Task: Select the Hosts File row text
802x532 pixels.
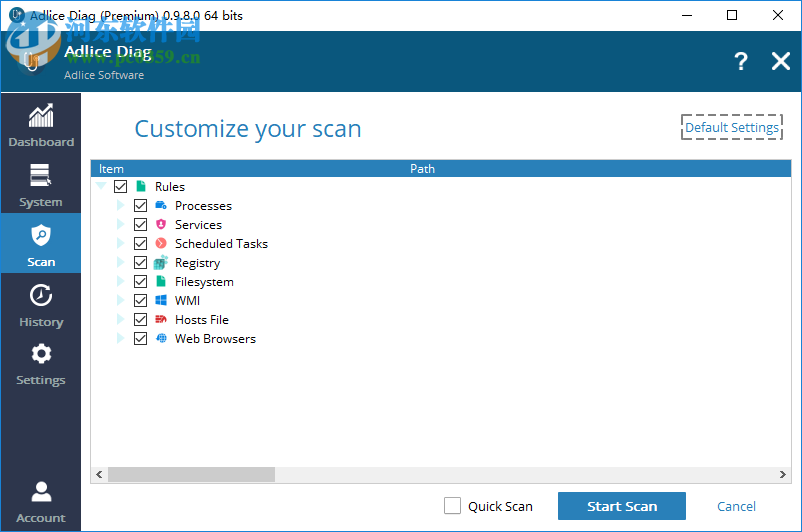Action: (x=202, y=320)
